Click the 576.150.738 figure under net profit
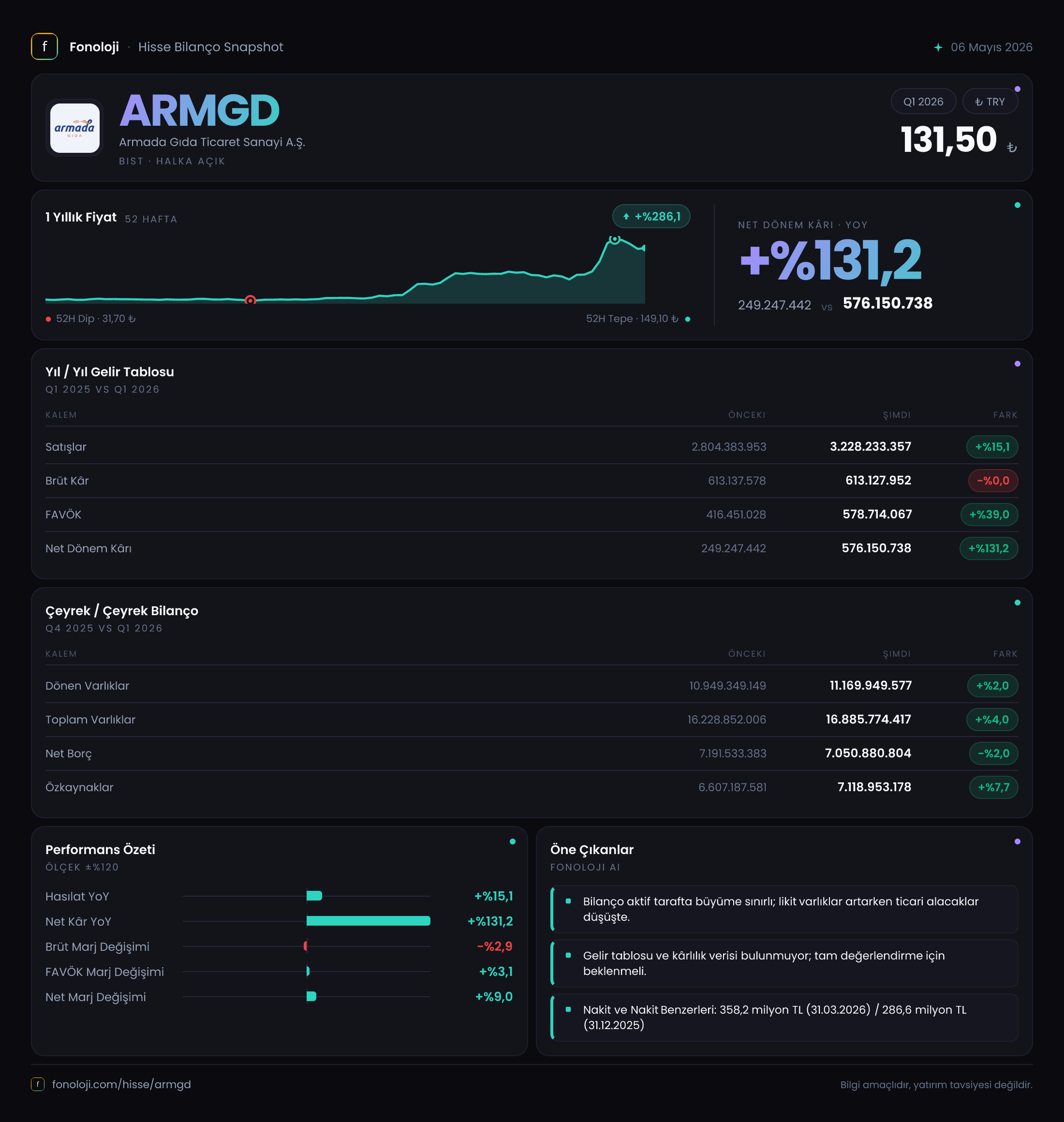Viewport: 1064px width, 1122px height. click(x=887, y=304)
